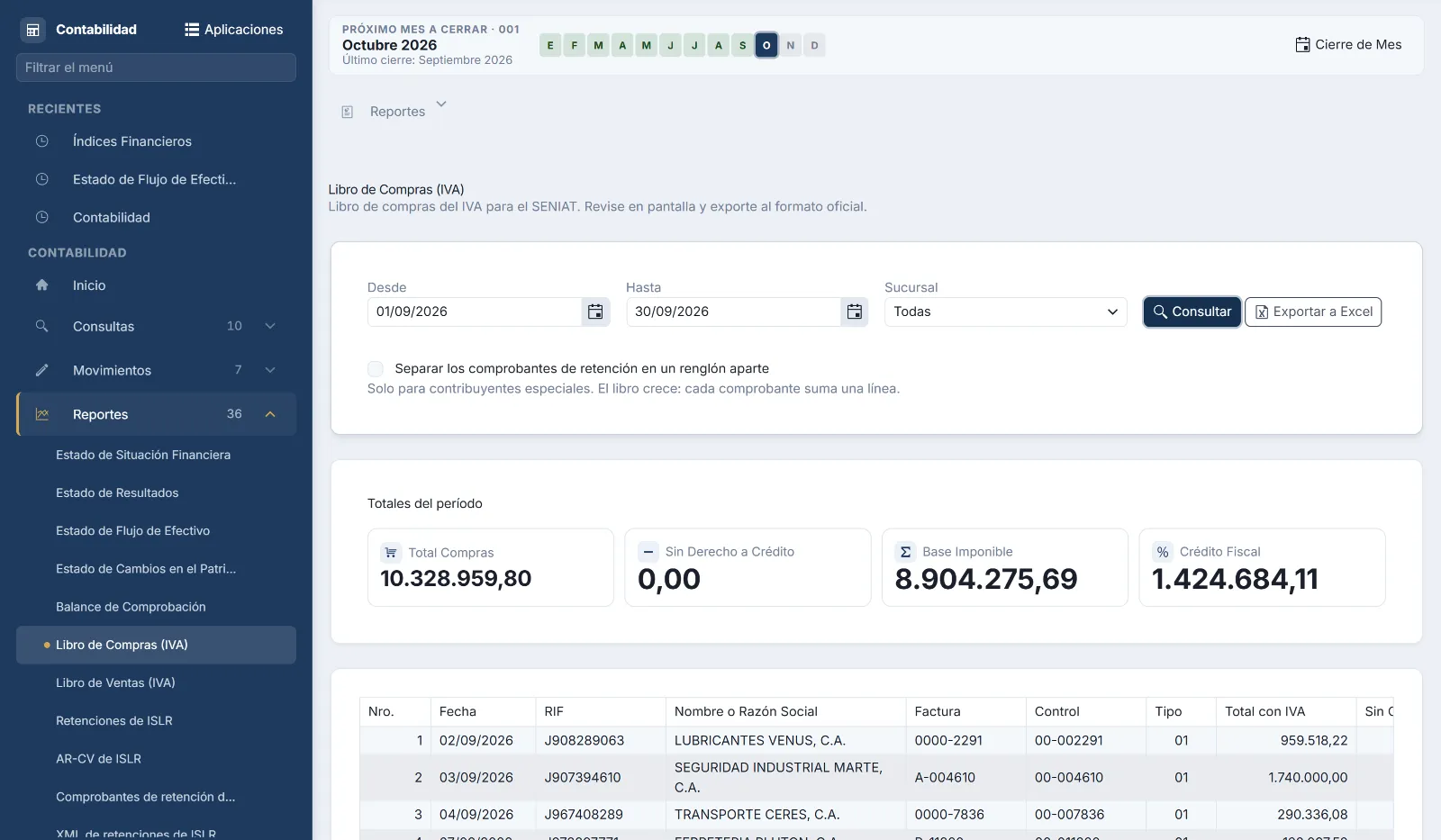Image resolution: width=1441 pixels, height=840 pixels.
Task: Open AR-CV de ISLR report
Action: click(x=98, y=758)
